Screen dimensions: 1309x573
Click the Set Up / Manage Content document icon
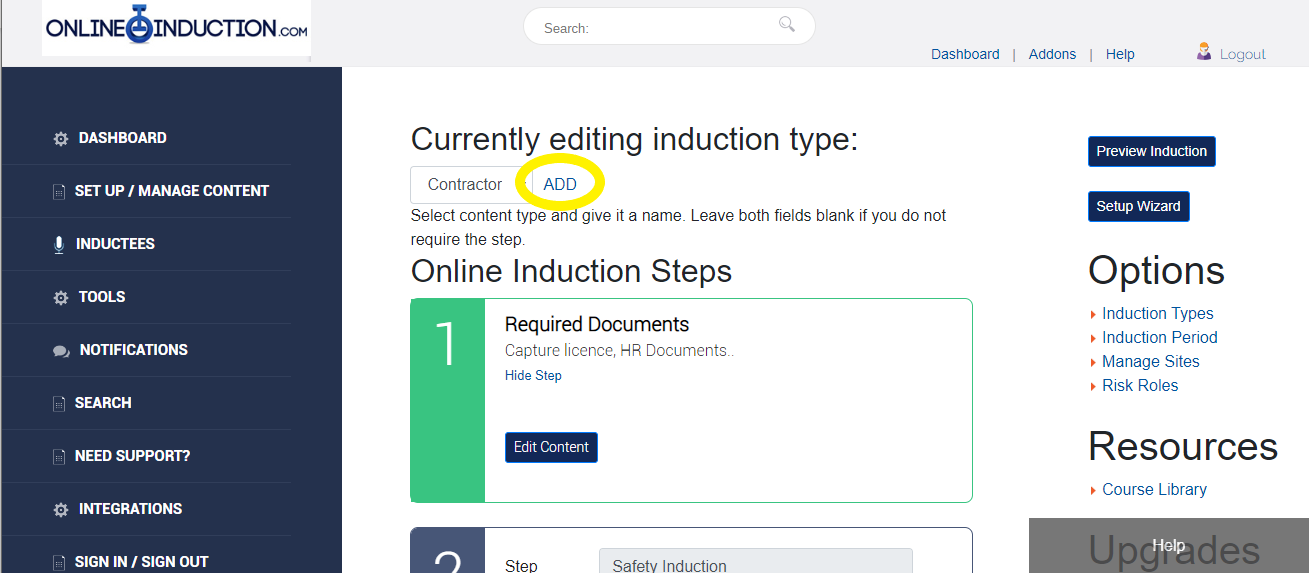[x=59, y=192]
